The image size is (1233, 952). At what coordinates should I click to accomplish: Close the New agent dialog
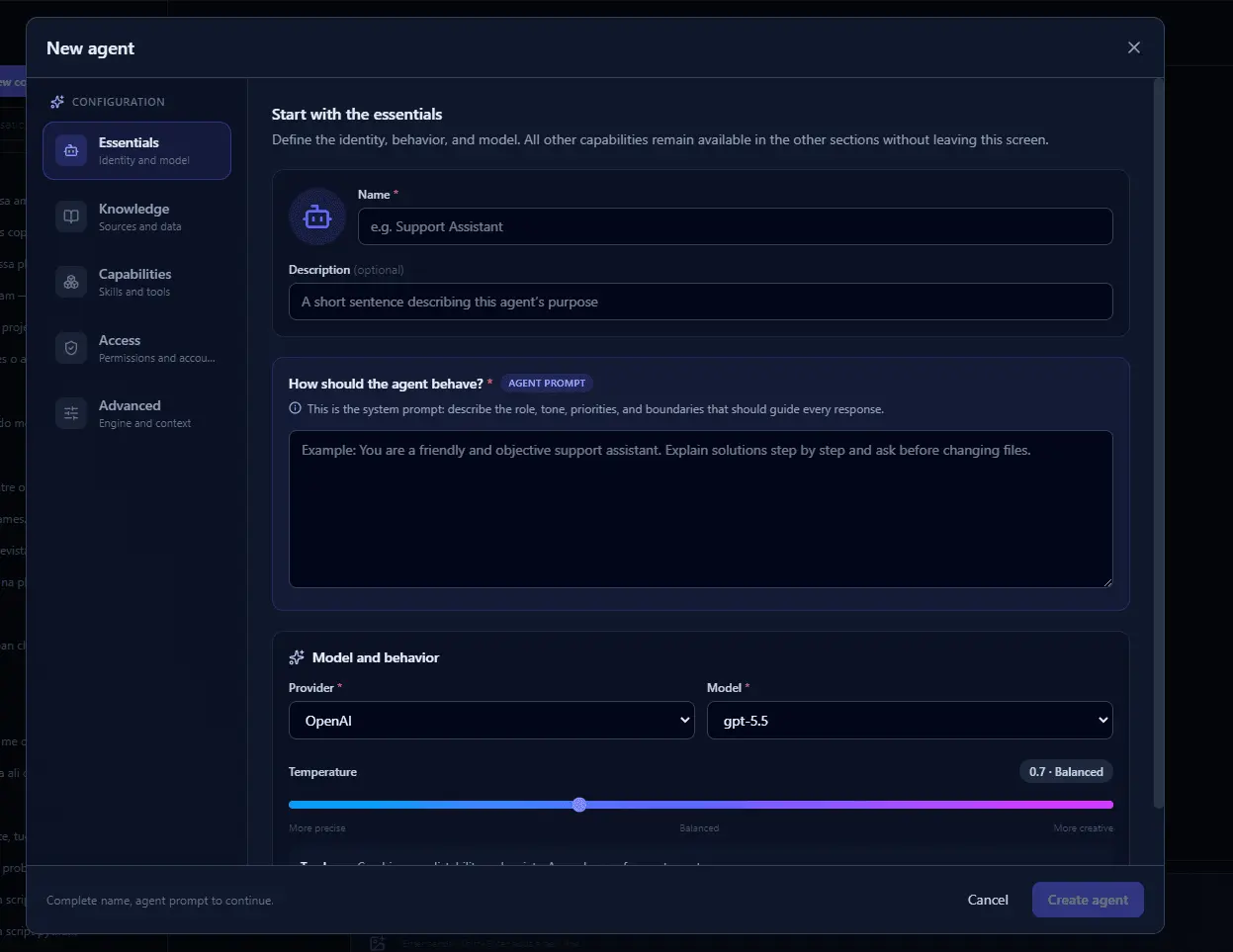[1134, 47]
